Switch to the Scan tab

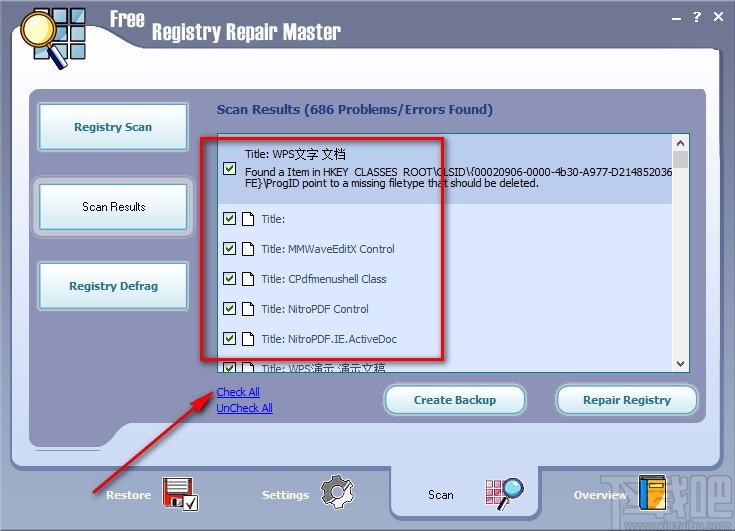coord(464,494)
